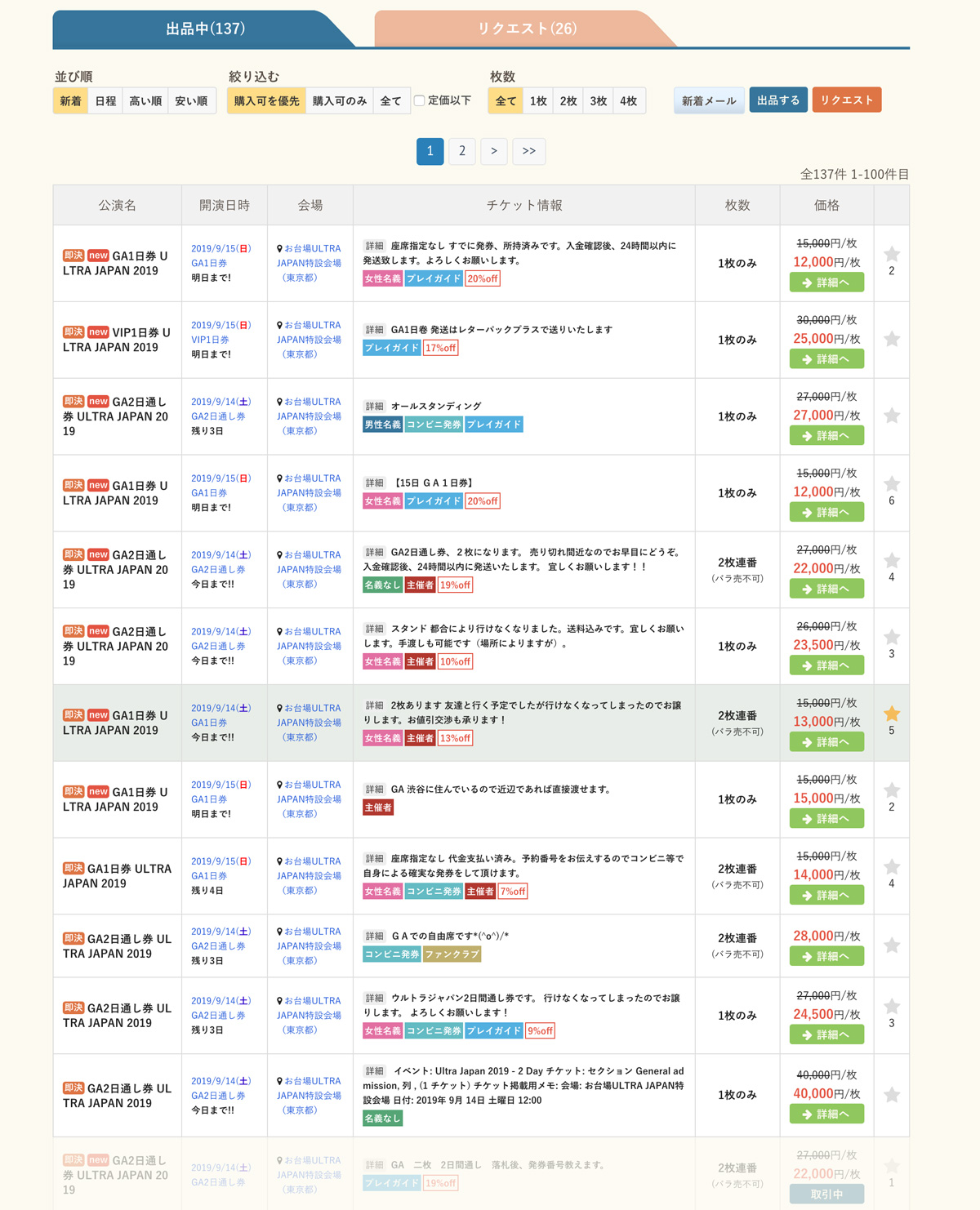Screen dimensions: 980x1210
Task: Open 詳細へ for the 24,500円 listing
Action: point(826,1034)
